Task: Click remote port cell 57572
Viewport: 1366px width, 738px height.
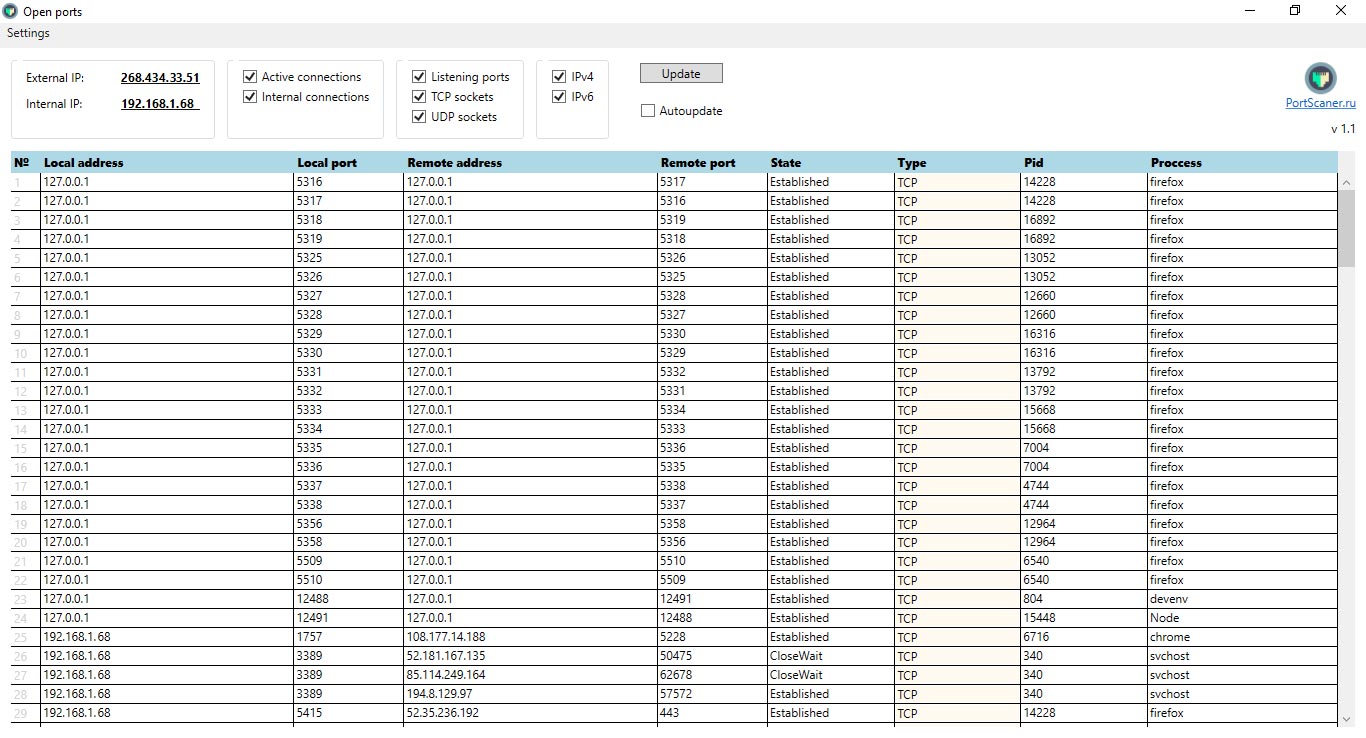Action: coord(712,694)
